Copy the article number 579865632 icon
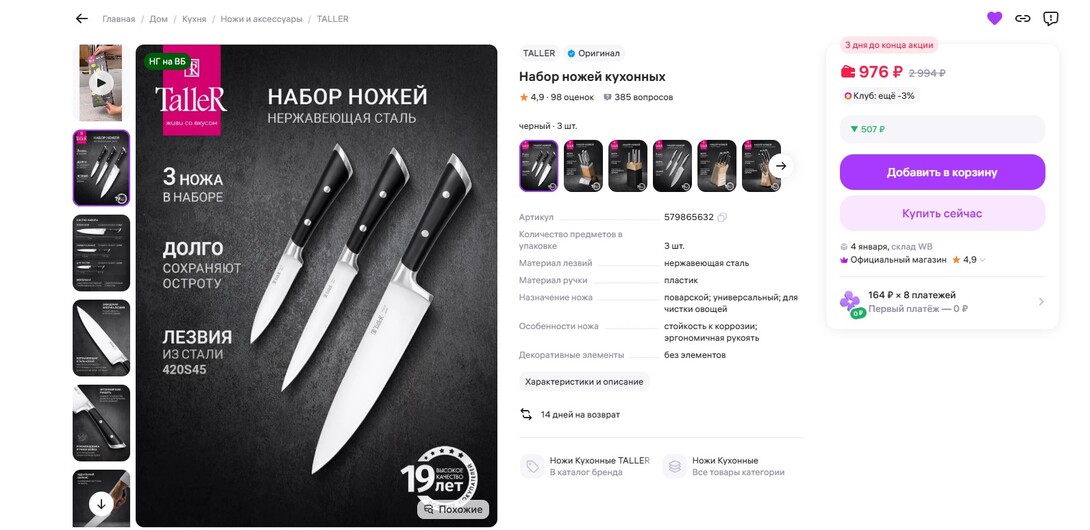The height and width of the screenshot is (530, 1090). click(722, 218)
